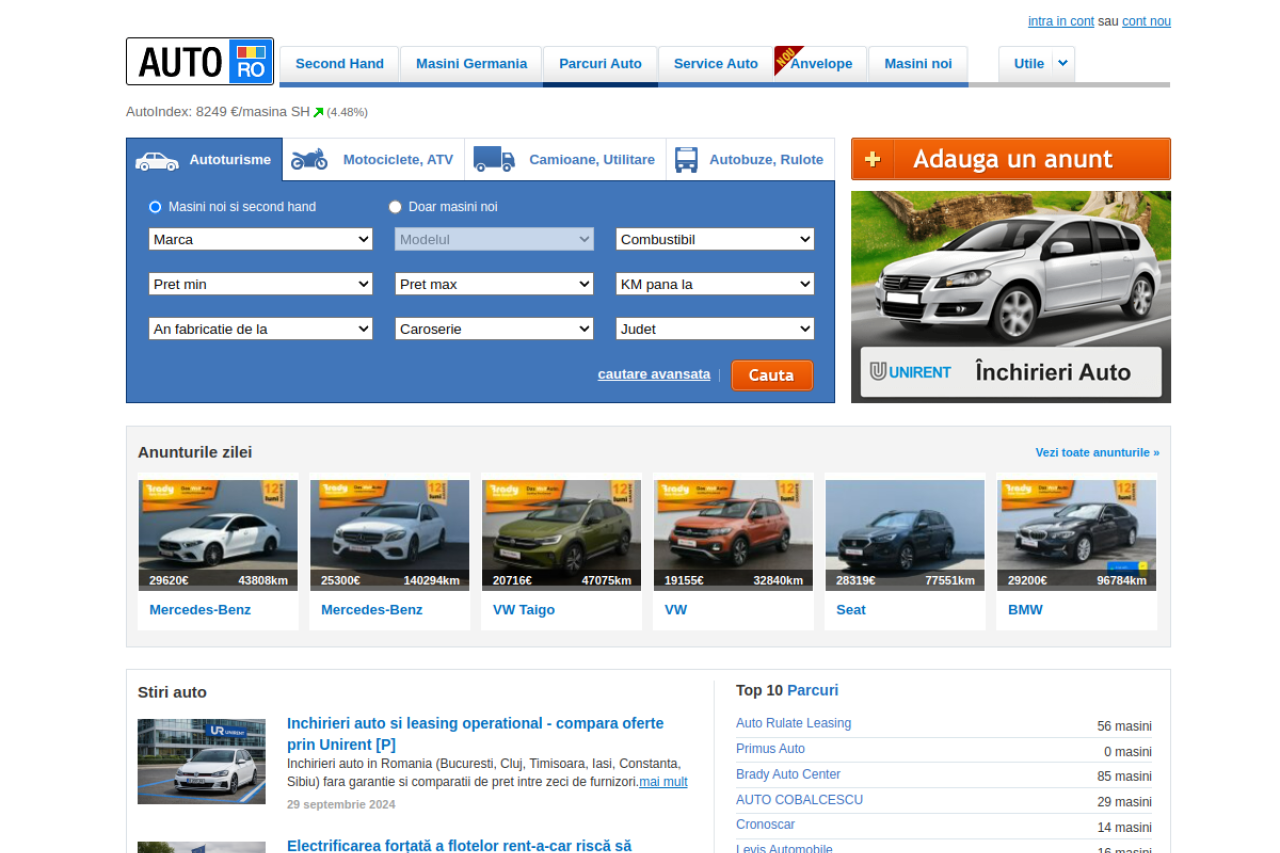Follow the cautare avansata link
This screenshot has width=1280, height=853.
[x=654, y=374]
